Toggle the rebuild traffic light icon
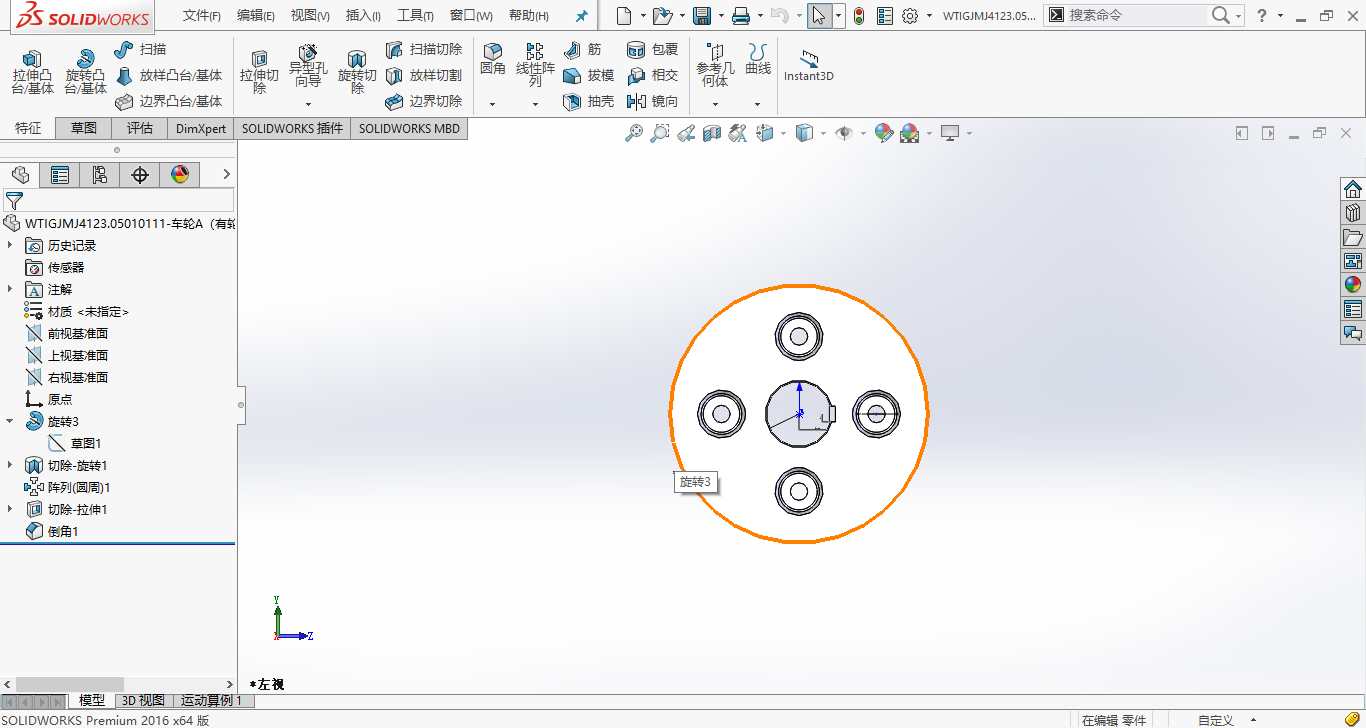Image resolution: width=1366 pixels, height=728 pixels. pyautogui.click(x=858, y=16)
